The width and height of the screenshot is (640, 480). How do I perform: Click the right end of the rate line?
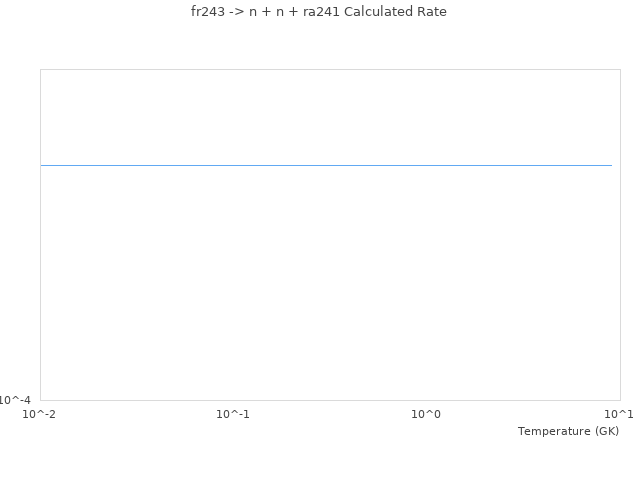point(611,165)
